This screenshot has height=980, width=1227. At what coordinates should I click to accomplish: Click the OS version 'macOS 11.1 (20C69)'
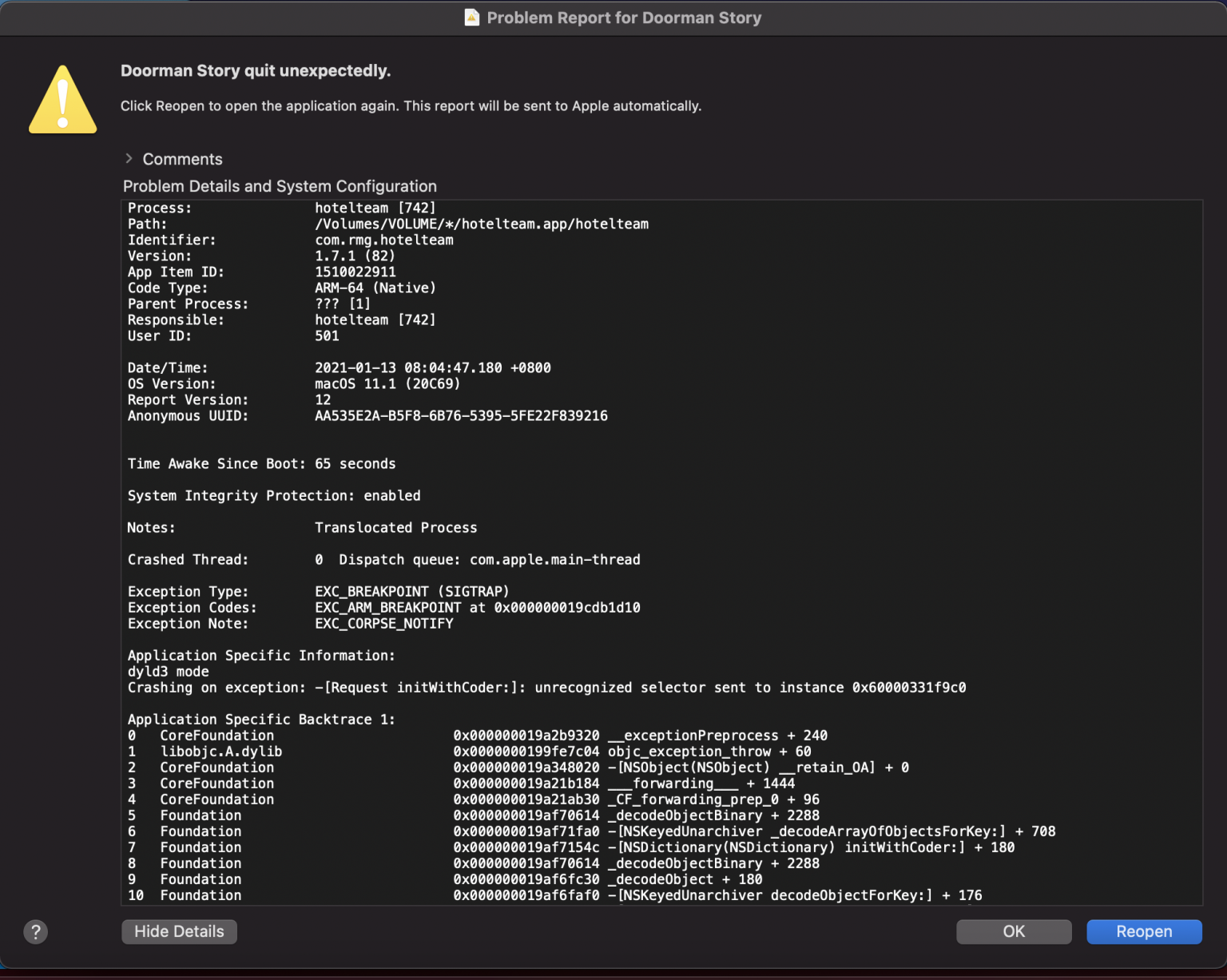click(x=387, y=384)
